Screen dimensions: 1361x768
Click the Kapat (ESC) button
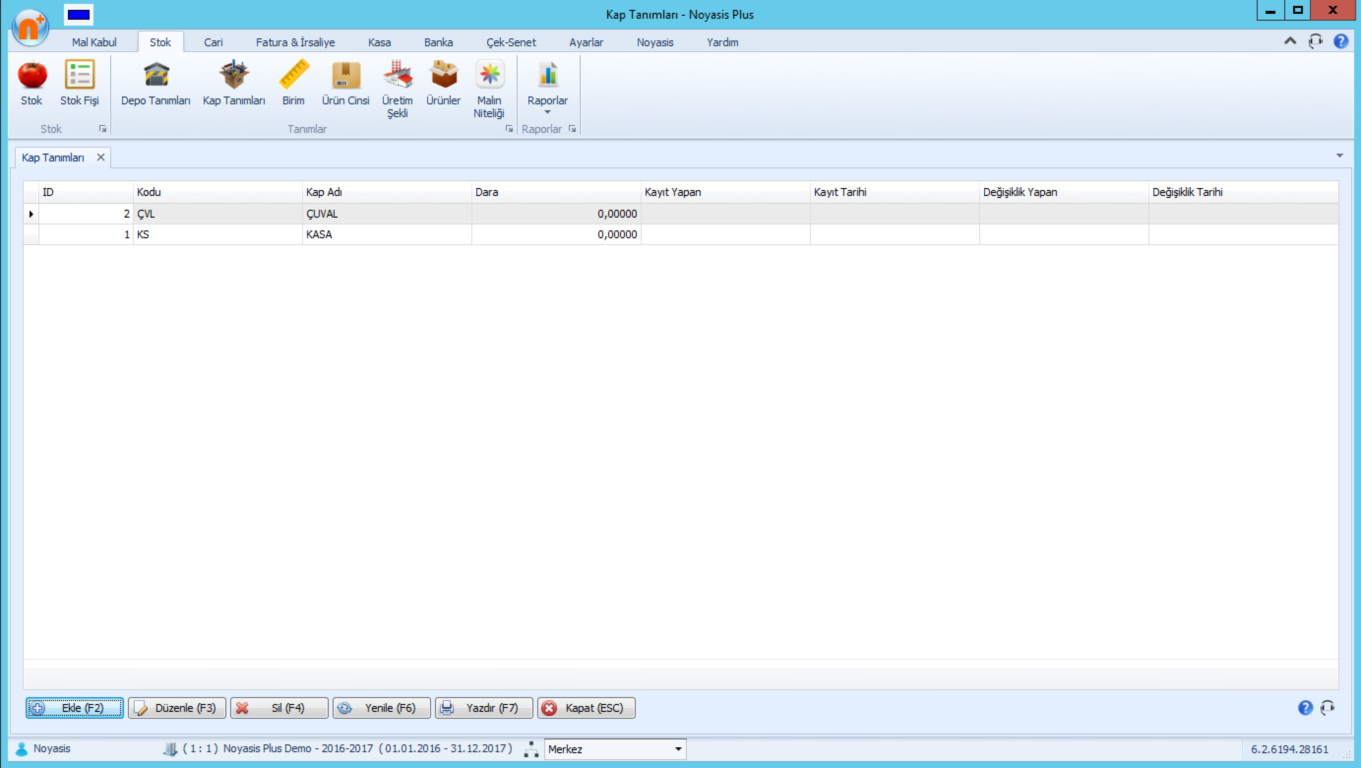pyautogui.click(x=586, y=708)
